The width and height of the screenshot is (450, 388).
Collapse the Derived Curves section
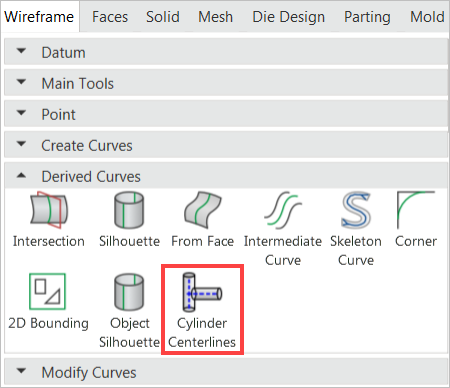pyautogui.click(x=226, y=176)
